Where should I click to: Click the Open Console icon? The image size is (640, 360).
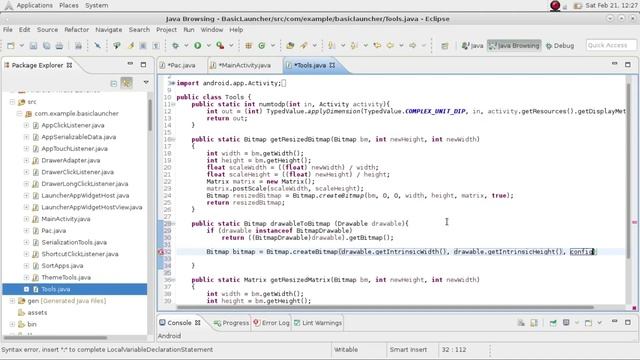tap(589, 323)
